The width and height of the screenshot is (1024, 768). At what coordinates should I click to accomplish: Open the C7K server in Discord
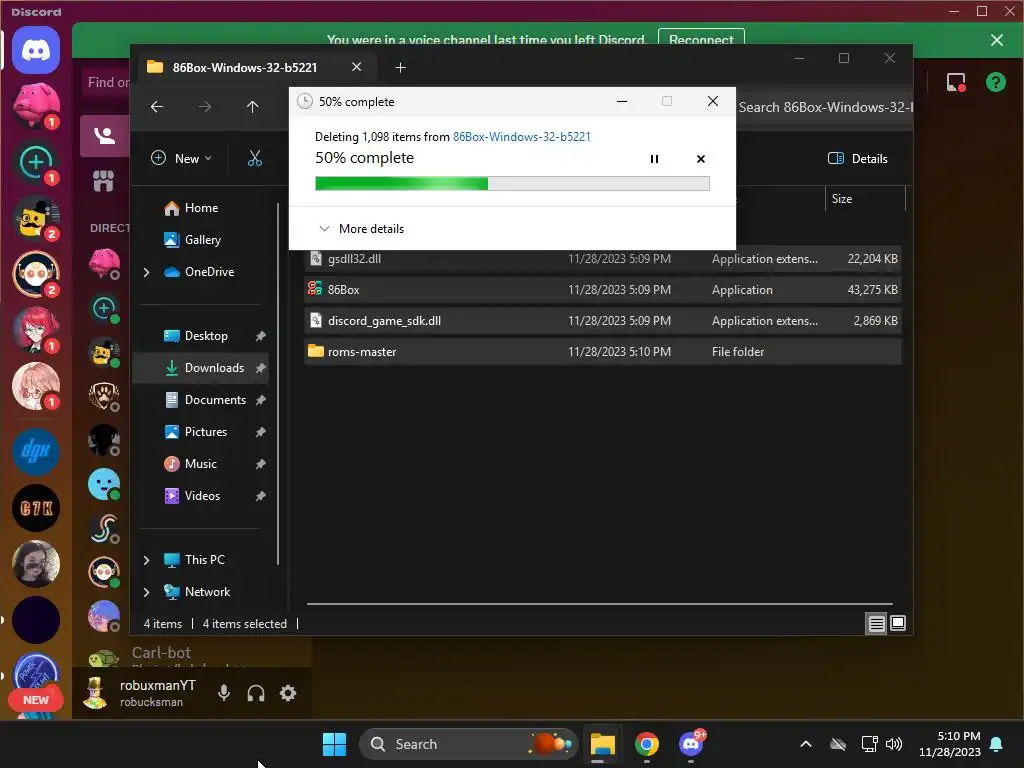[x=36, y=507]
